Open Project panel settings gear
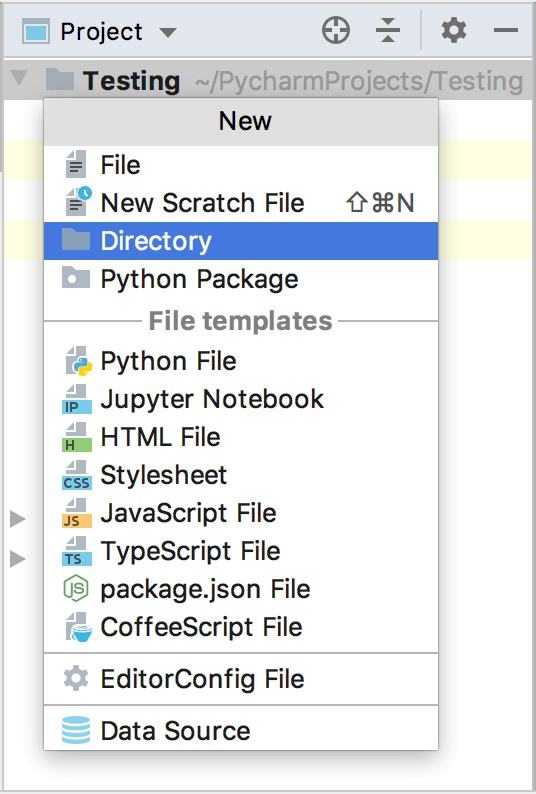This screenshot has width=536, height=794. tap(453, 30)
